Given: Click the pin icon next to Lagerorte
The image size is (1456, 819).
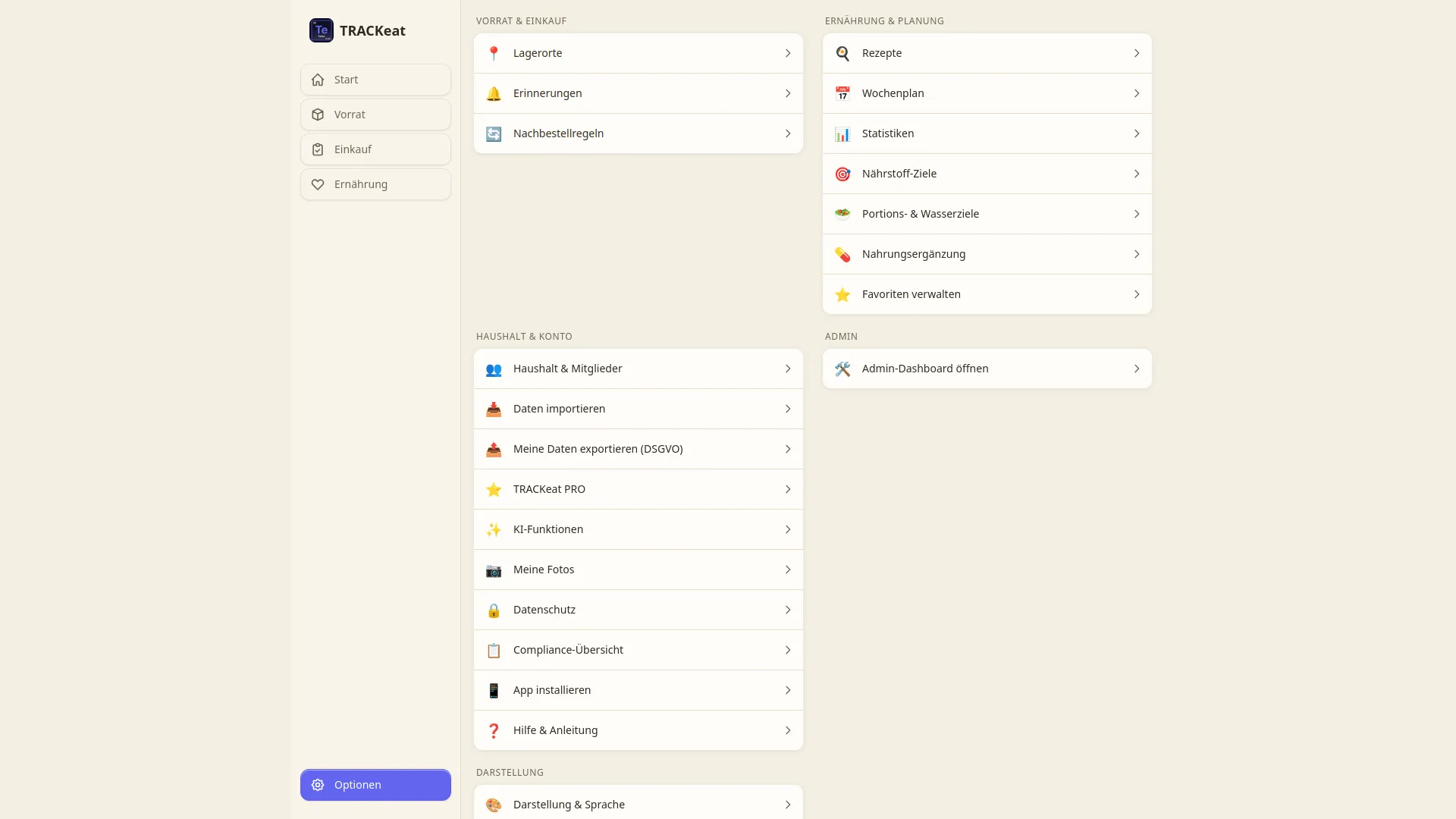Looking at the screenshot, I should pos(494,53).
